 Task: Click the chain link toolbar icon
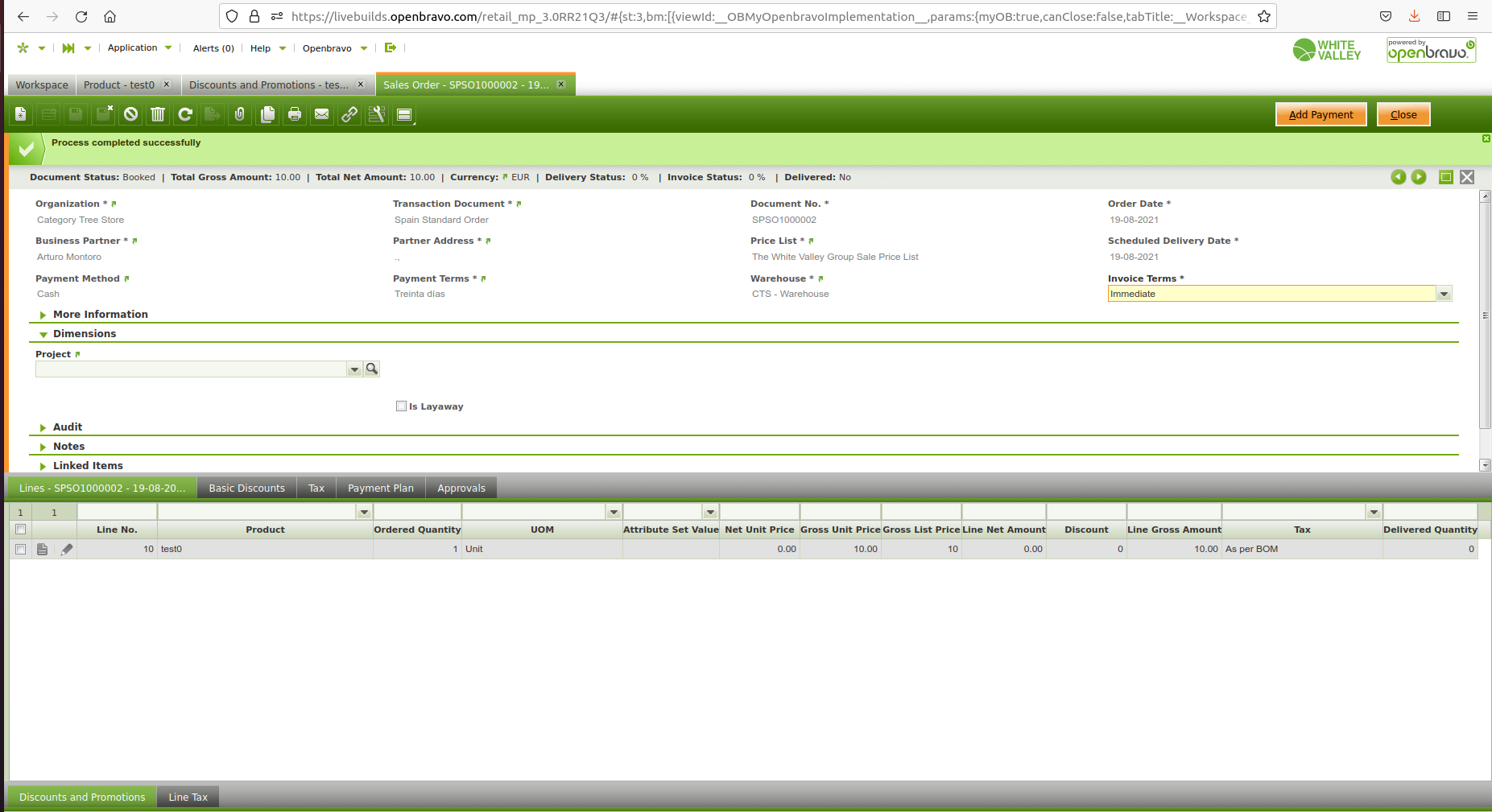coord(349,114)
